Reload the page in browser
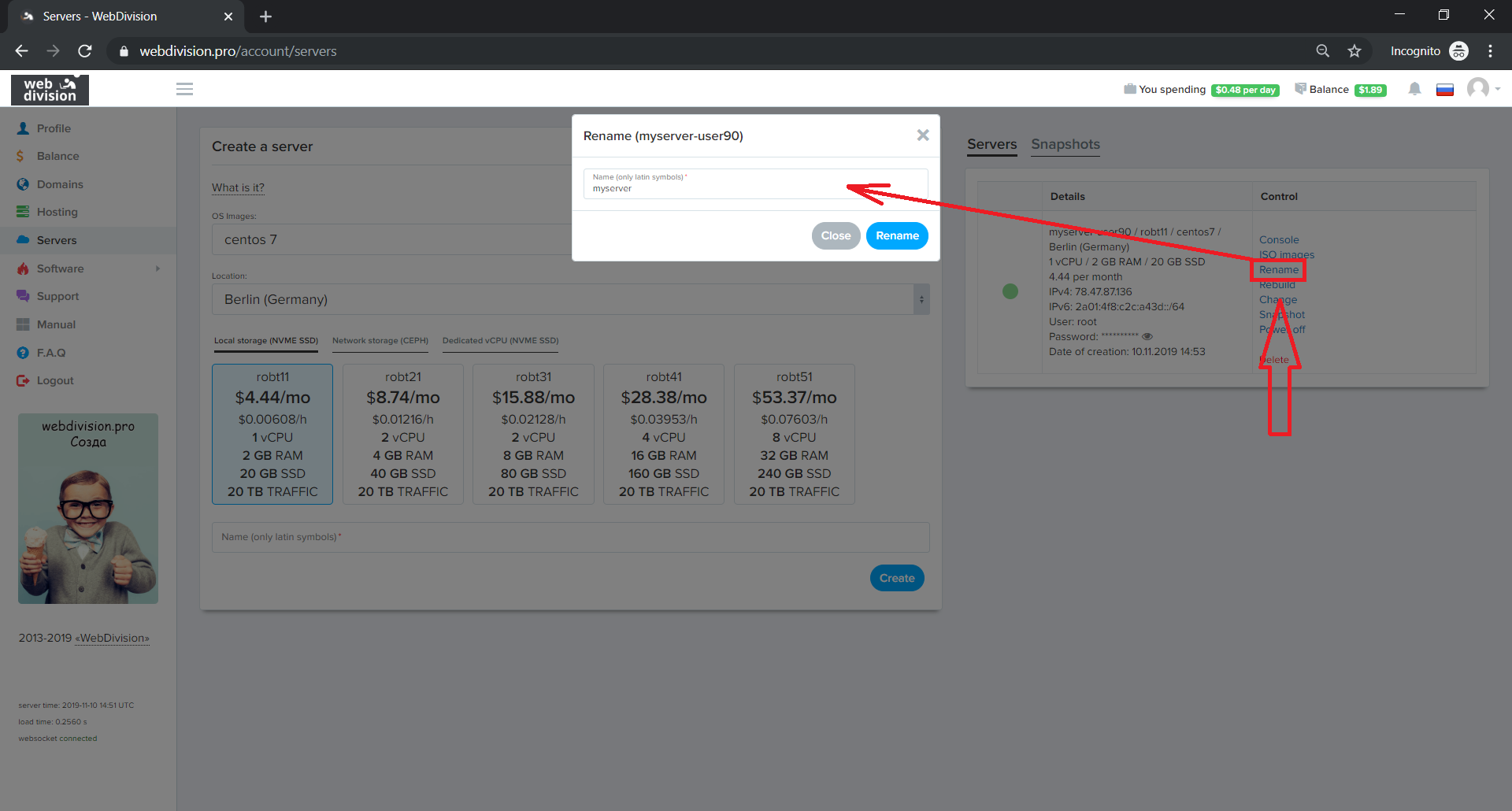The width and height of the screenshot is (1512, 811). [85, 51]
